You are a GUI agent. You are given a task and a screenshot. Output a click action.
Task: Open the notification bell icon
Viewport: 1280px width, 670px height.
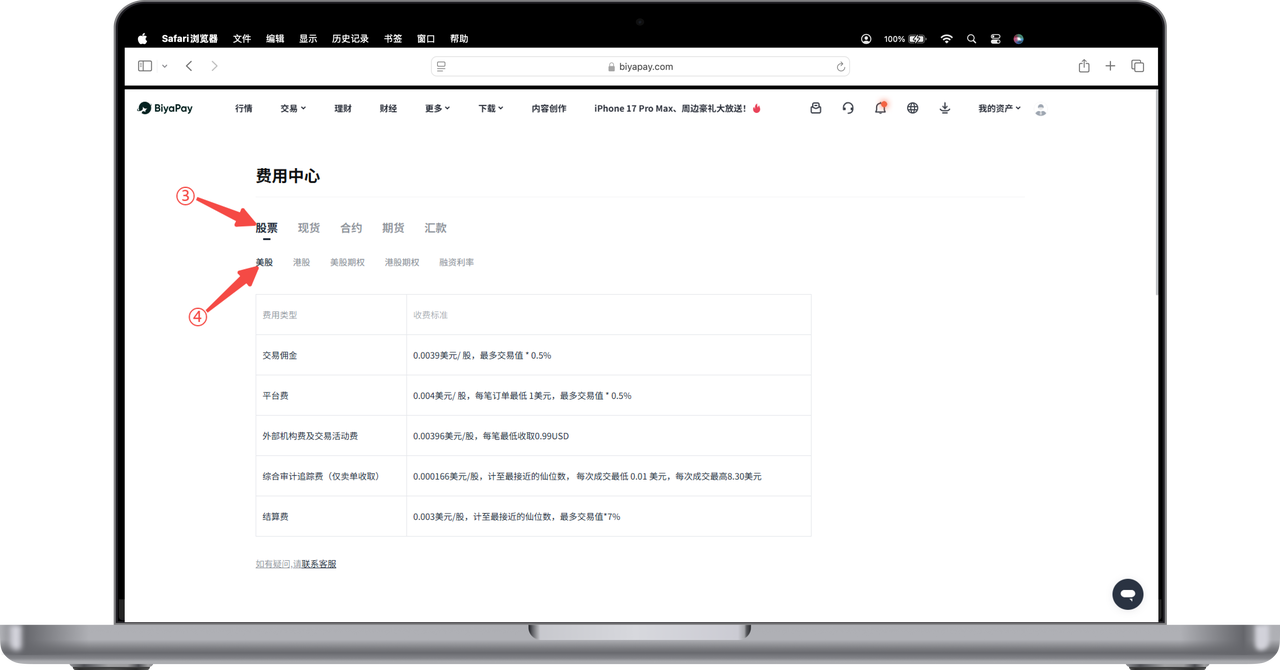point(880,108)
